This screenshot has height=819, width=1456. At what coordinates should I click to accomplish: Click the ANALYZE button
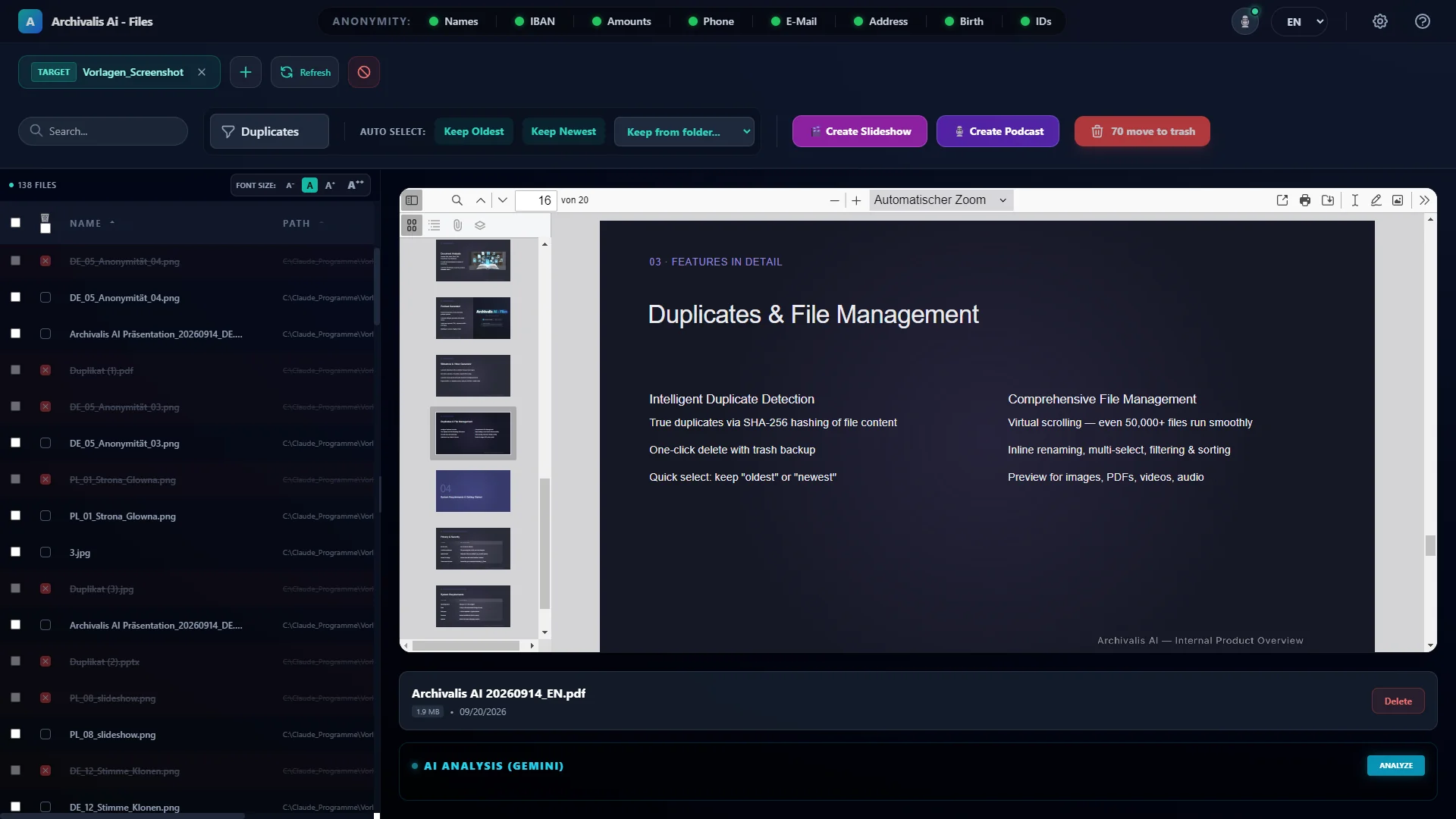coord(1395,765)
